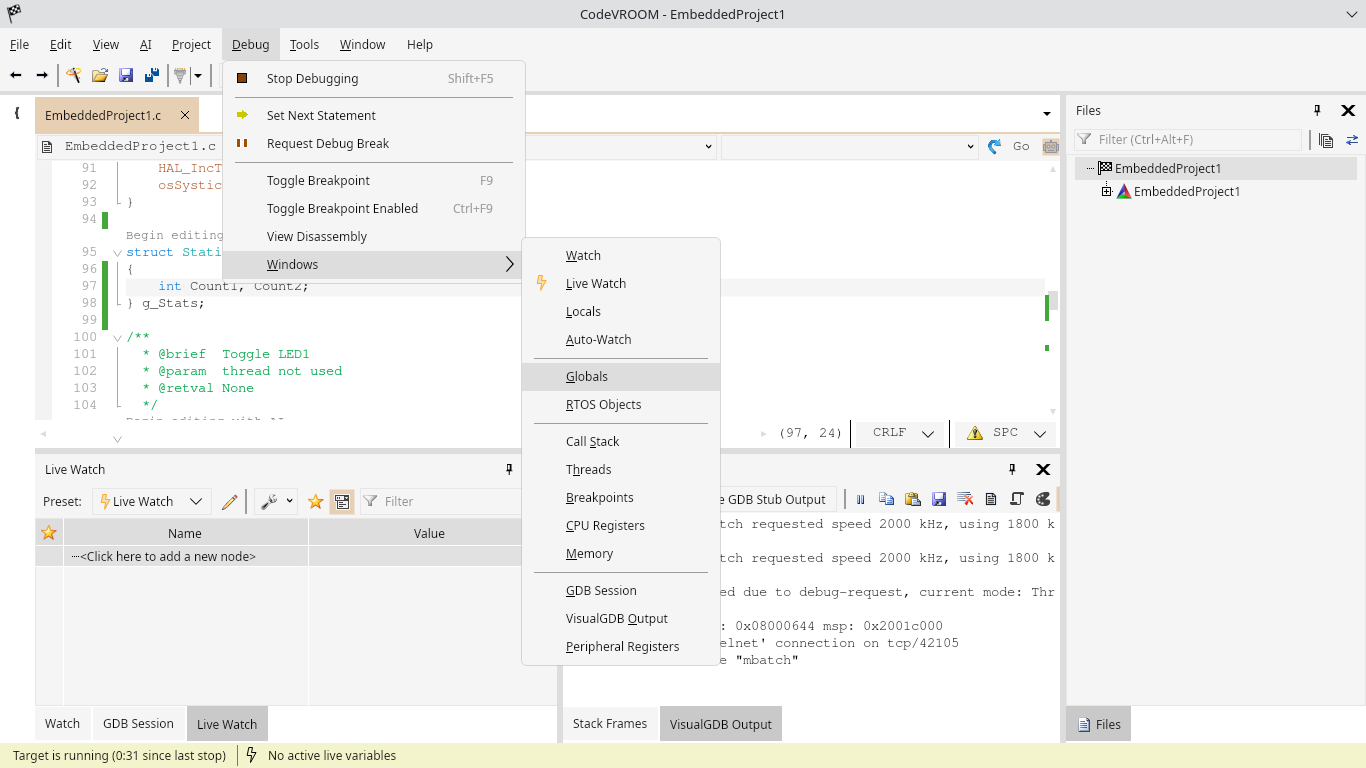Open the Live Watch preset dropdown
1366x768 pixels.
(151, 501)
